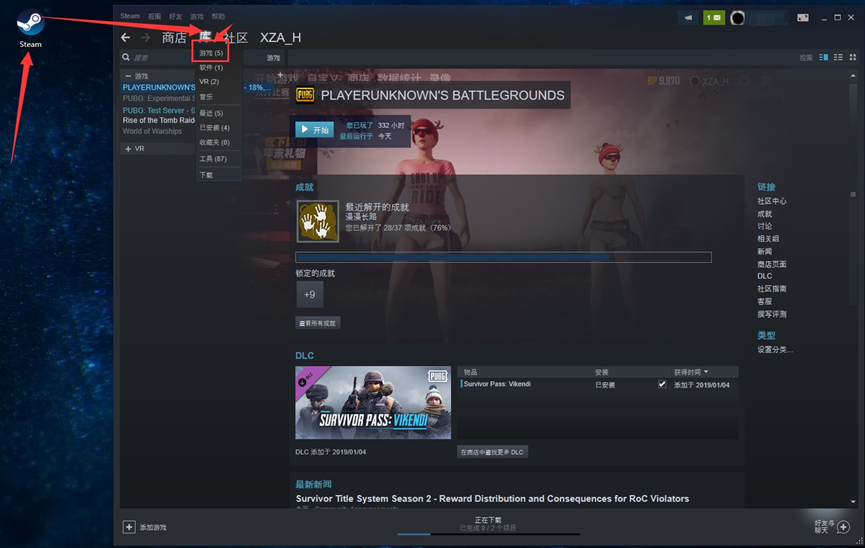Screen dimensions: 865x548
Task: Select the list view layout icon
Action: (837, 58)
